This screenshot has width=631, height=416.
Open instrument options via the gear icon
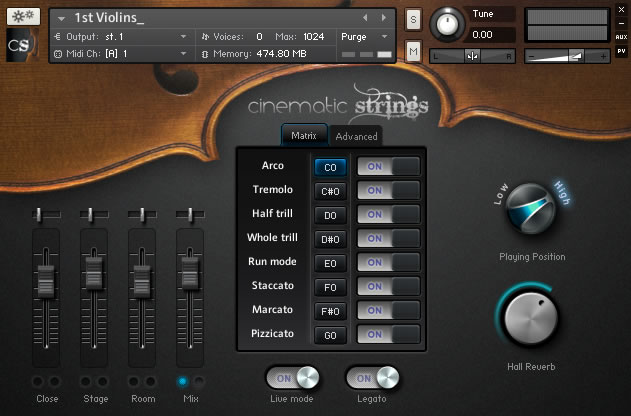23,16
